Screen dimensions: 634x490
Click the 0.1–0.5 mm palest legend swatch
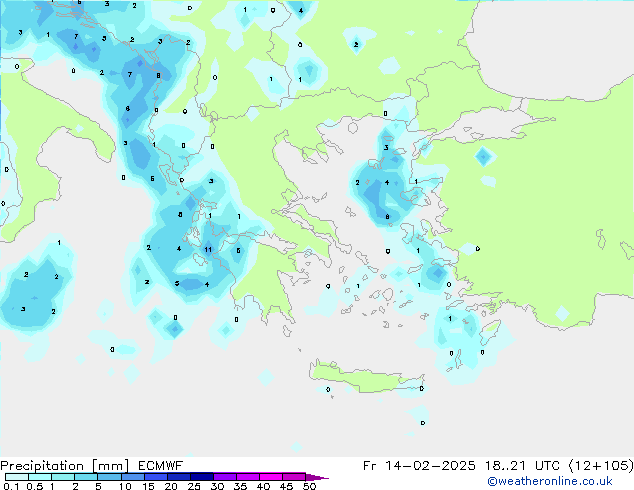17,477
